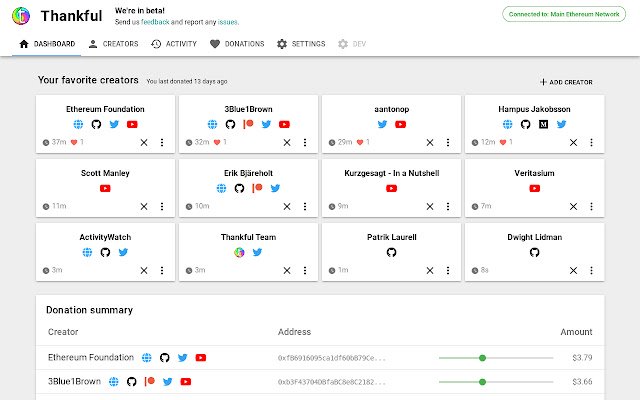Open Dwight Lidman card's GitHub icon

tap(534, 252)
